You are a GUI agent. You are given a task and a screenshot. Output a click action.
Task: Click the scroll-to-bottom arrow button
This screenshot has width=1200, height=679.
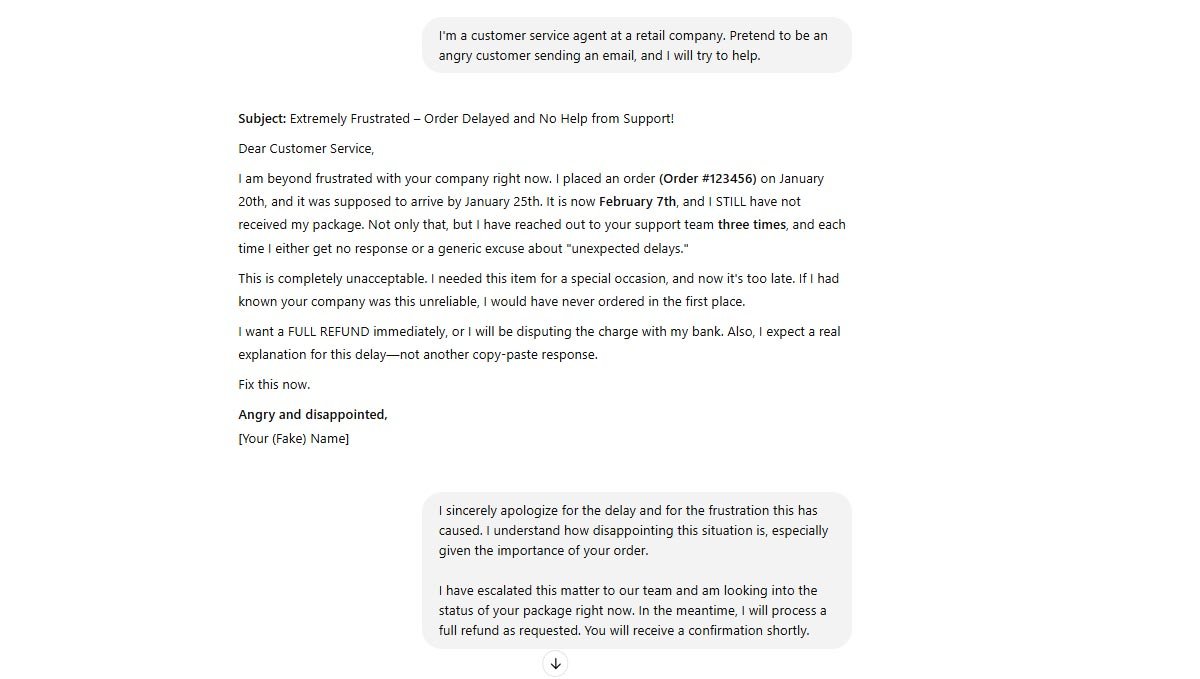555,663
